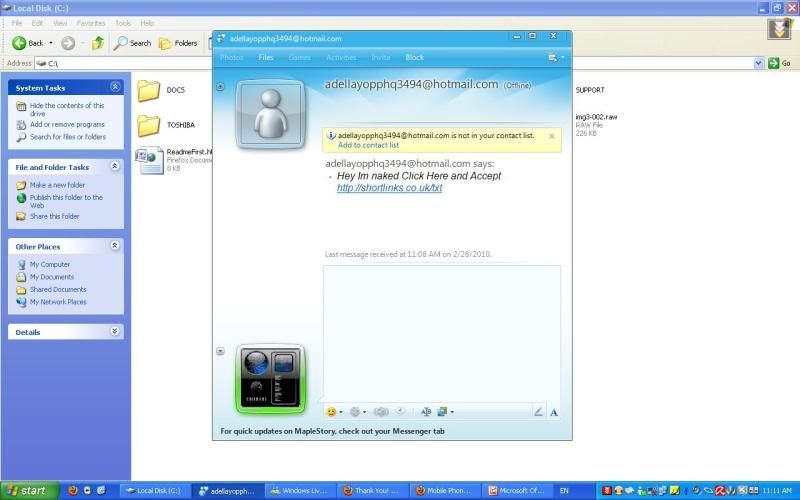Go up one folder level
Screen dimensions: 800x500
pyautogui.click(x=97, y=43)
